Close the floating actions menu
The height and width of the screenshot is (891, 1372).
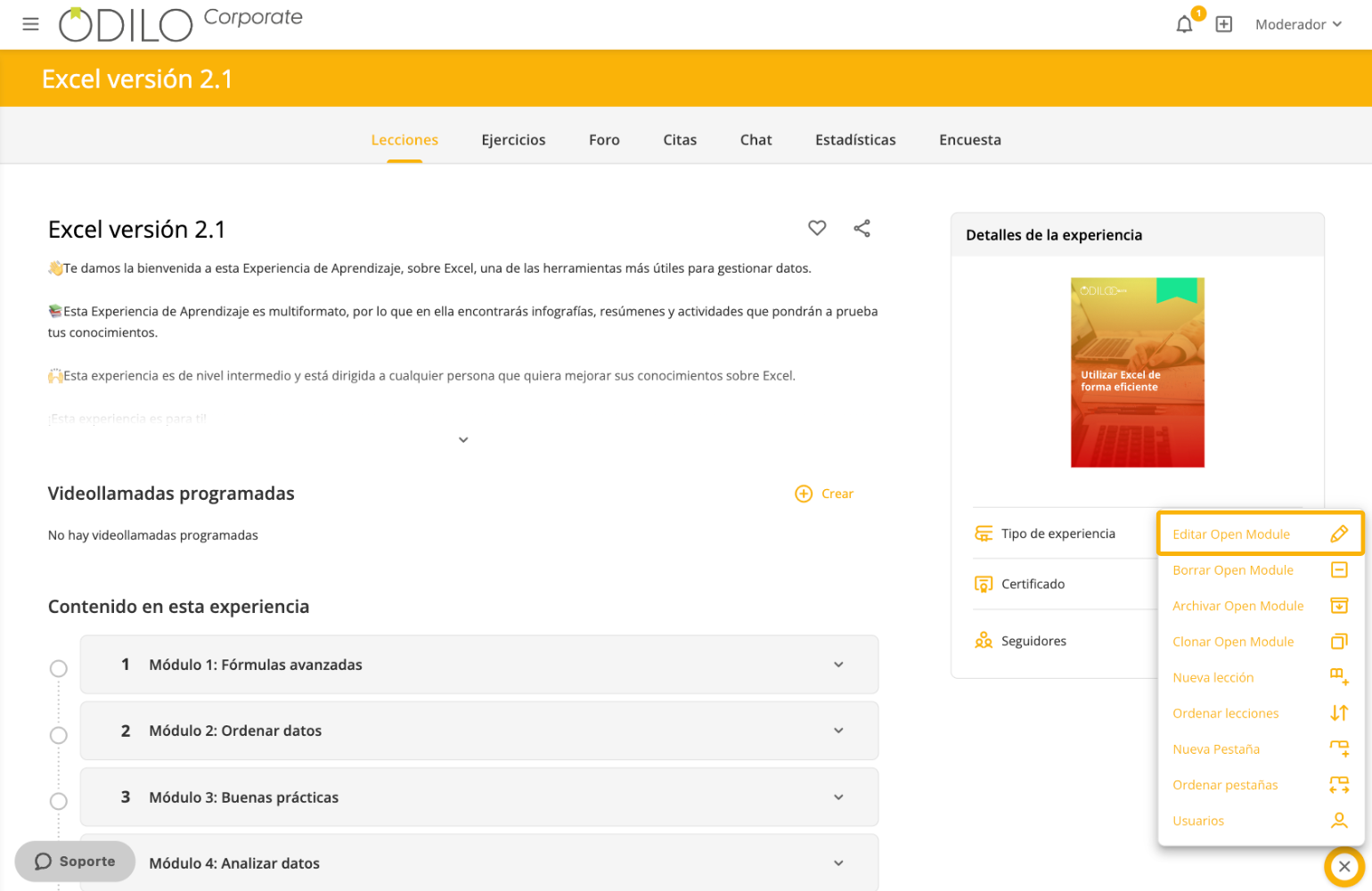[x=1344, y=866]
